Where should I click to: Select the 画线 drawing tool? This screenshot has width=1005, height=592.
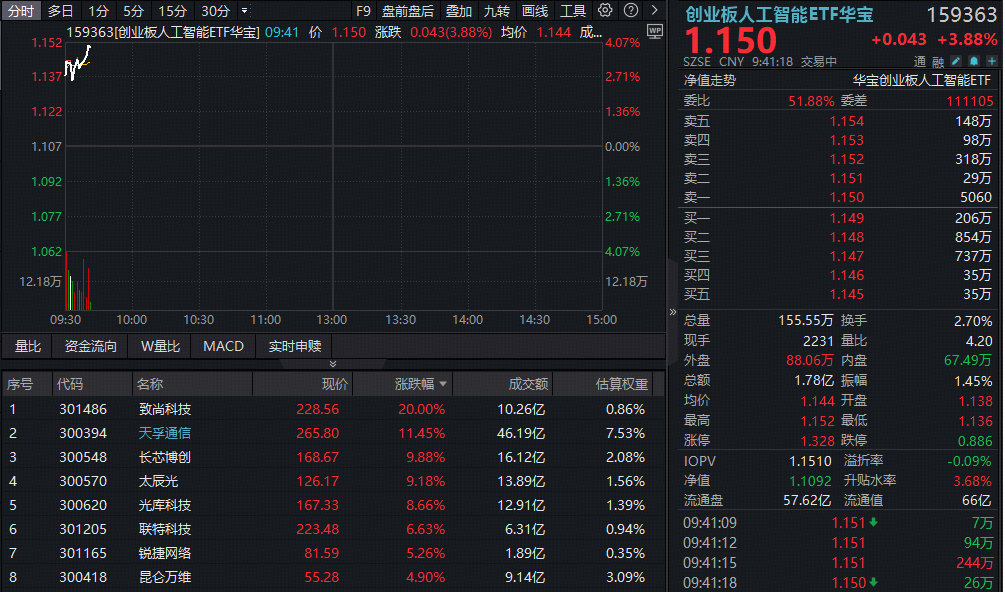pyautogui.click(x=535, y=10)
